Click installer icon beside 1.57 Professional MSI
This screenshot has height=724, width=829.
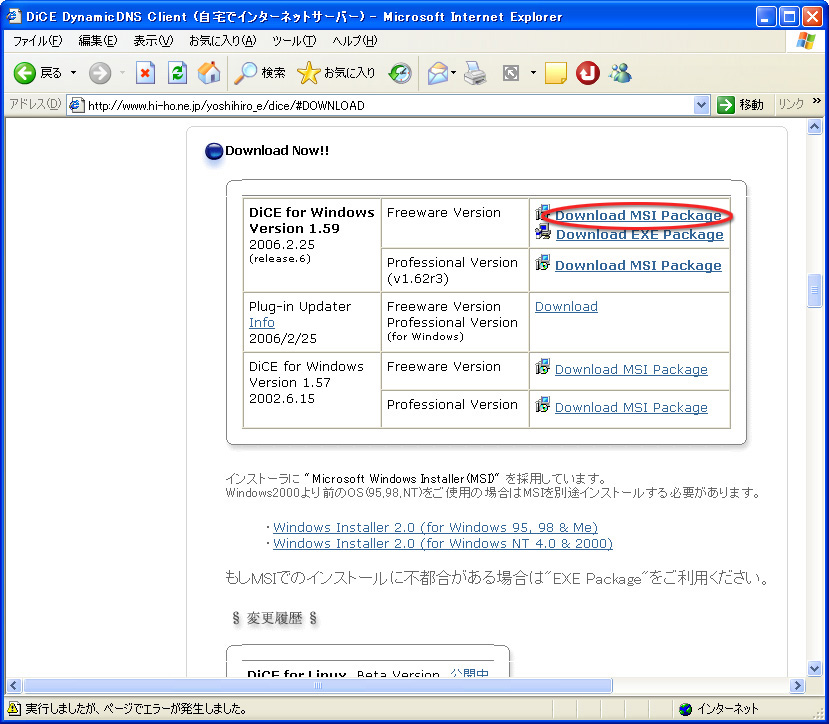tap(542, 405)
